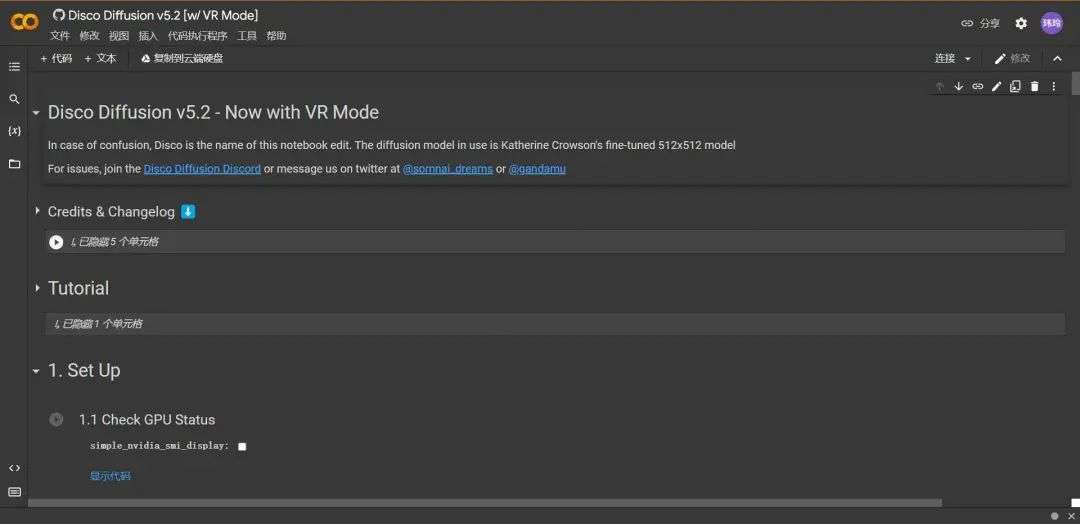
Task: Open the 代码执行程序 menu
Action: [198, 36]
